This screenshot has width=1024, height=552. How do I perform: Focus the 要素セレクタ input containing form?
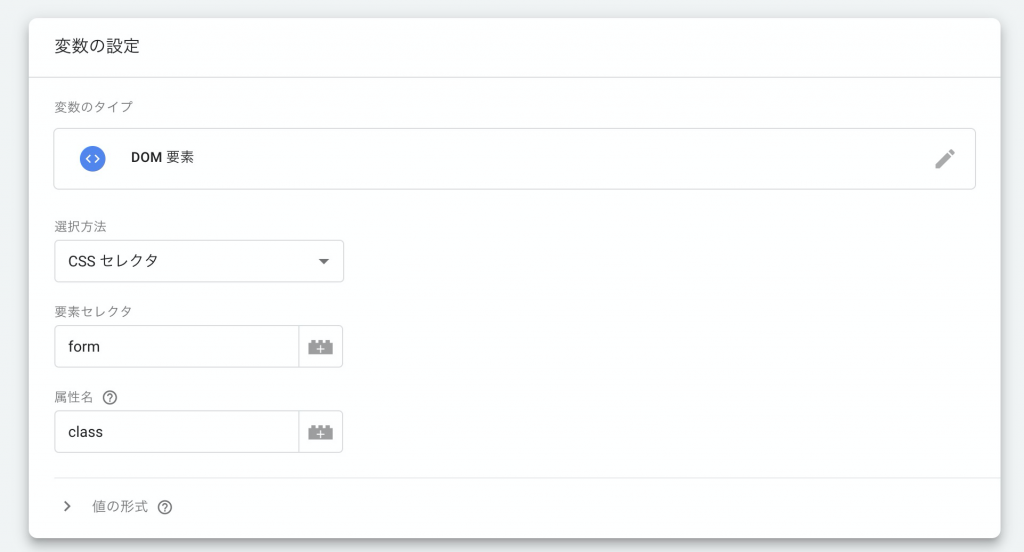point(177,347)
